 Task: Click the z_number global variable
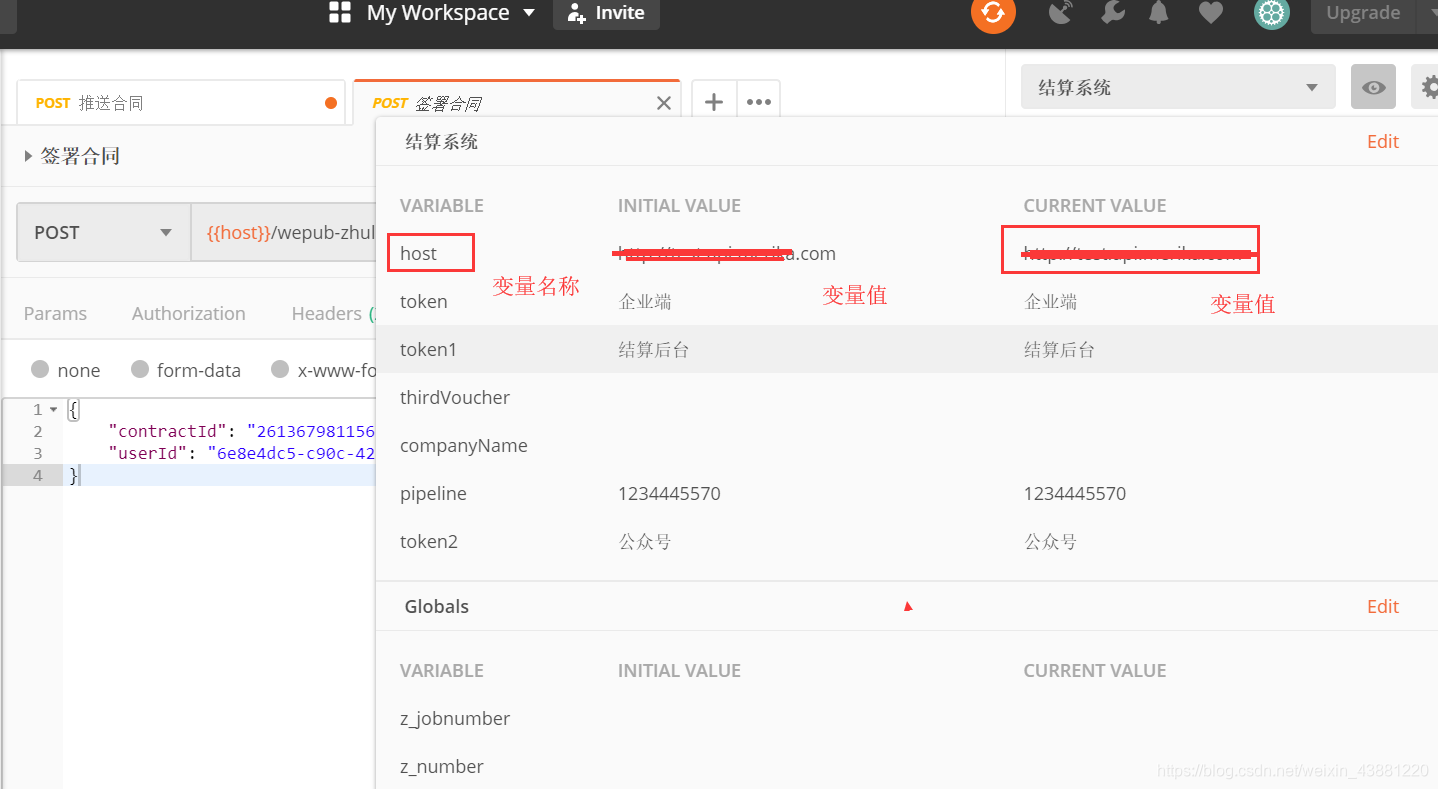tap(442, 766)
